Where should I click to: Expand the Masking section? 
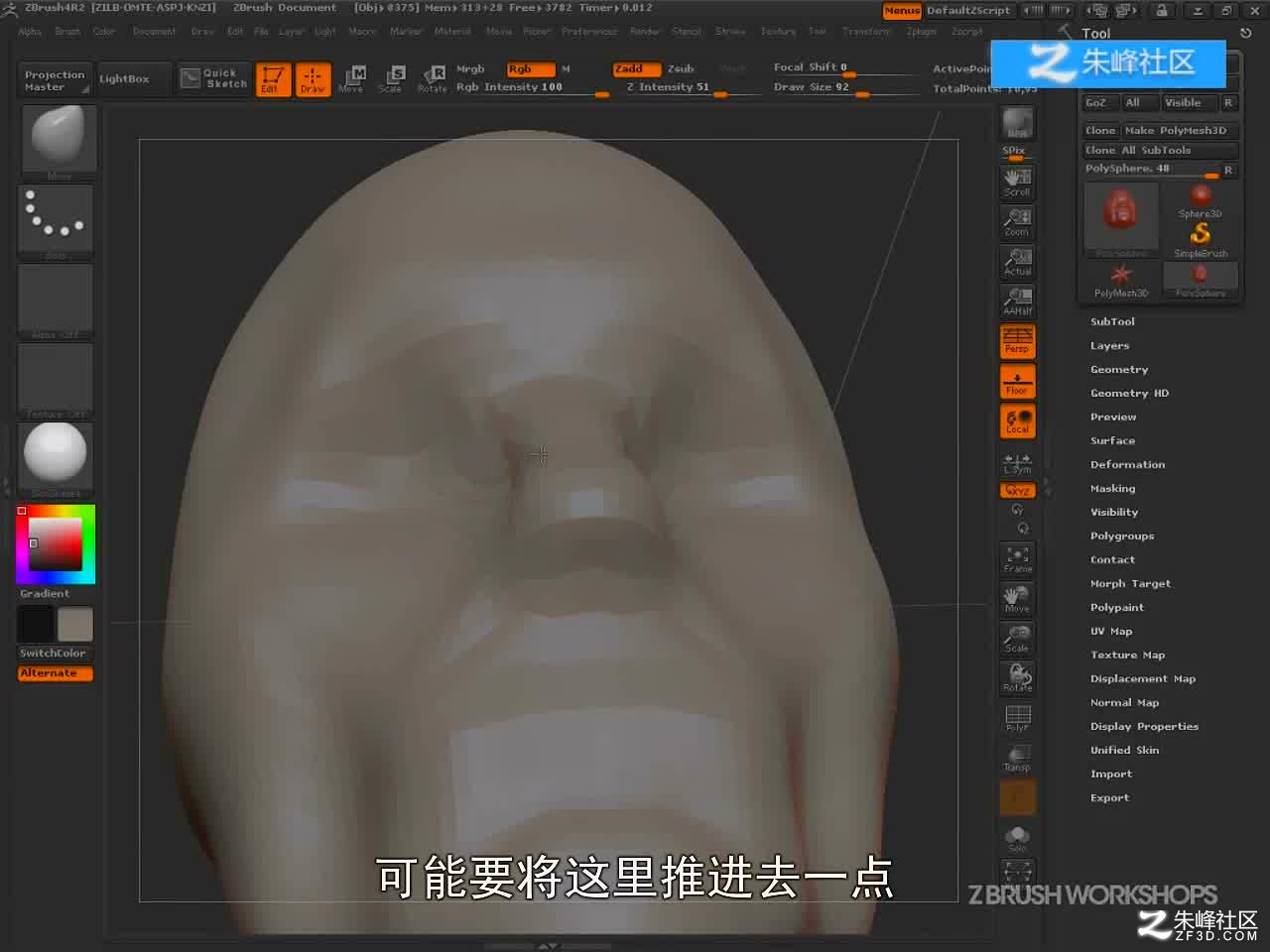click(x=1112, y=488)
